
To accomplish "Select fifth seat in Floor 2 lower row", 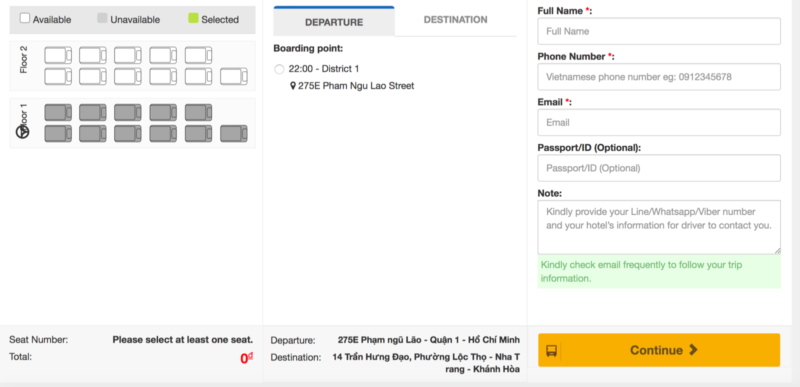I will pos(198,76).
